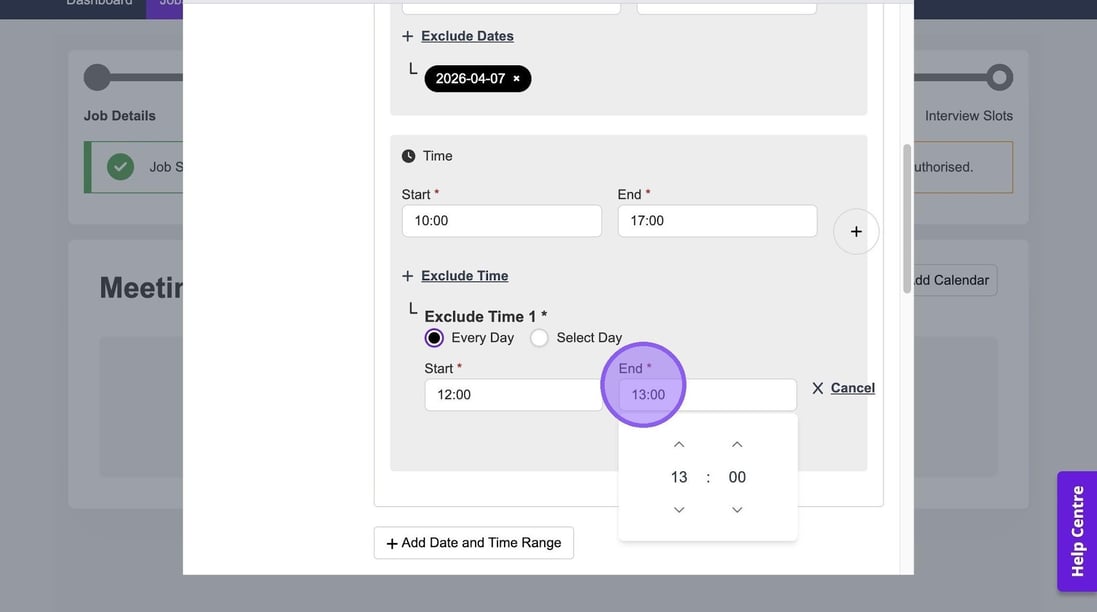Click the modal's vertical scrollbar
Viewport: 1097px width, 612px height.
[x=907, y=220]
